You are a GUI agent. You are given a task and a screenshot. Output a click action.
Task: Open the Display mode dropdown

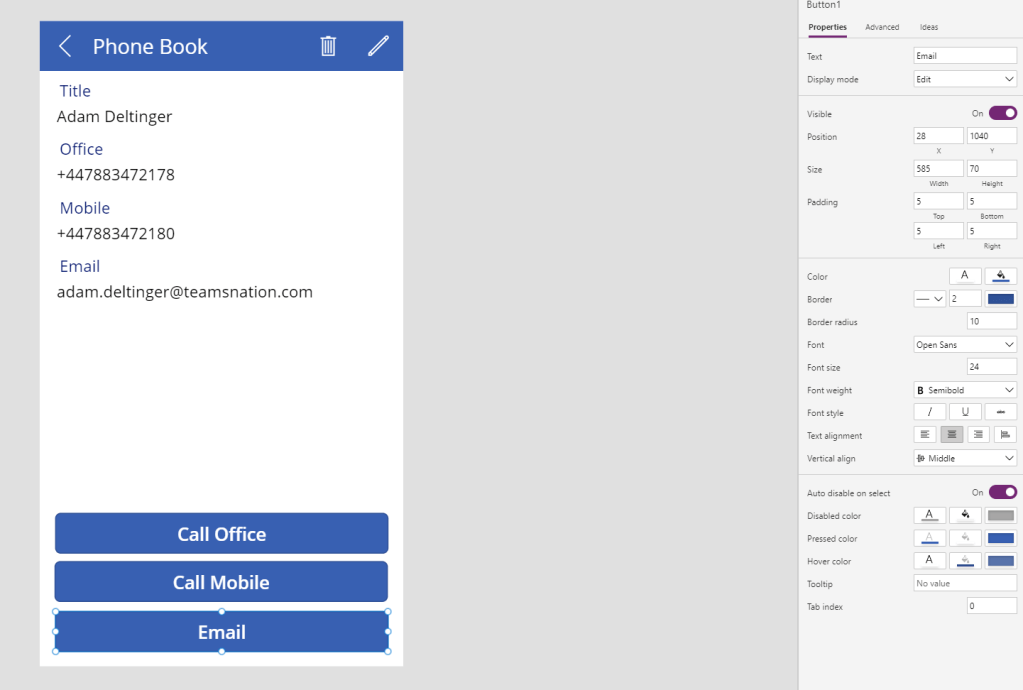coord(965,79)
